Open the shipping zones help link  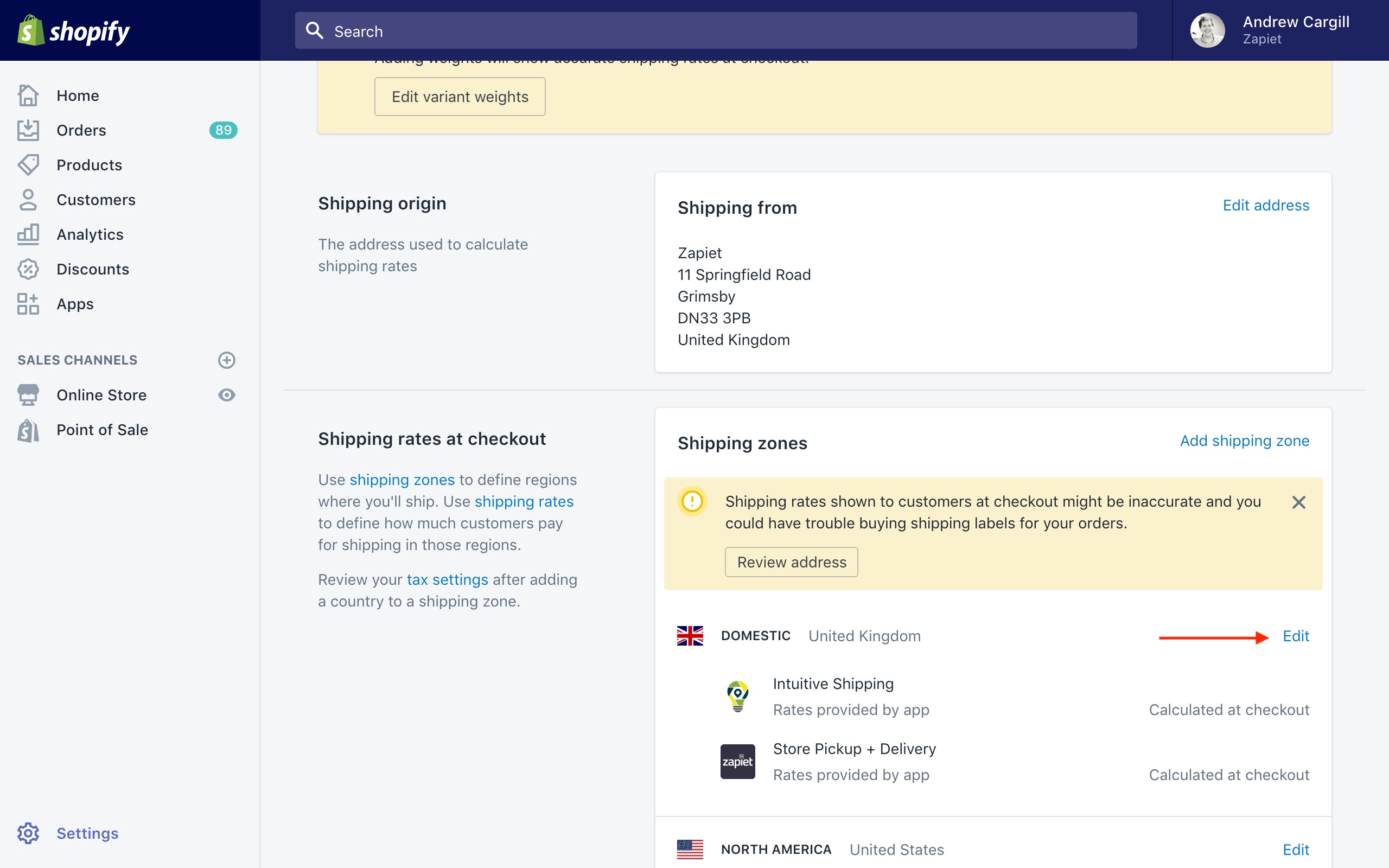402,480
